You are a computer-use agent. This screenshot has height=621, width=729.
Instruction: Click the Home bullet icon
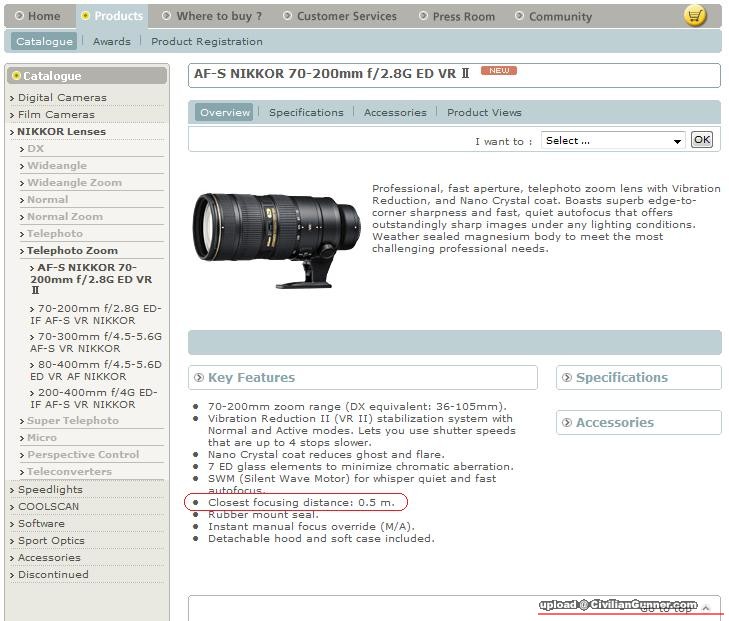point(19,16)
